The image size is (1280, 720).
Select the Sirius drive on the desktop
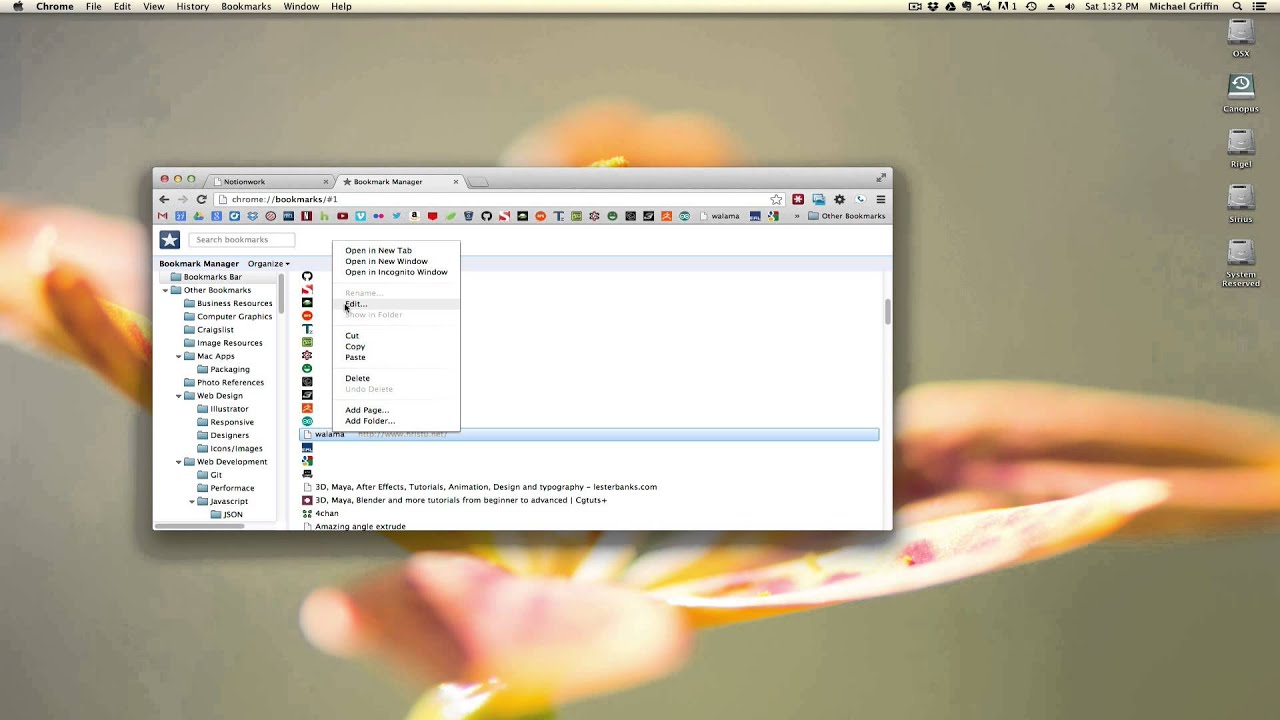click(x=1241, y=204)
